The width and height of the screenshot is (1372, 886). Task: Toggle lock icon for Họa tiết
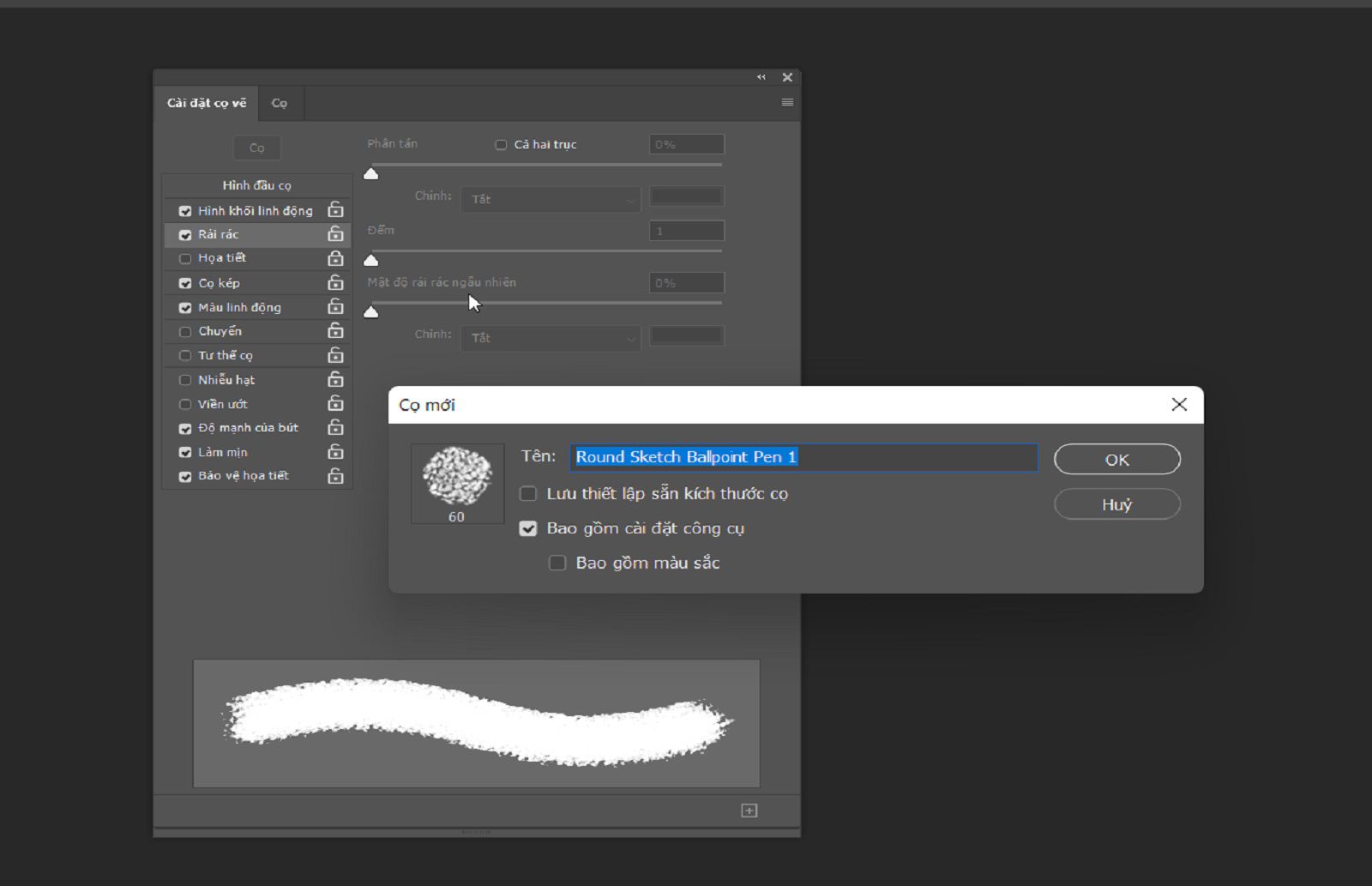(x=335, y=258)
